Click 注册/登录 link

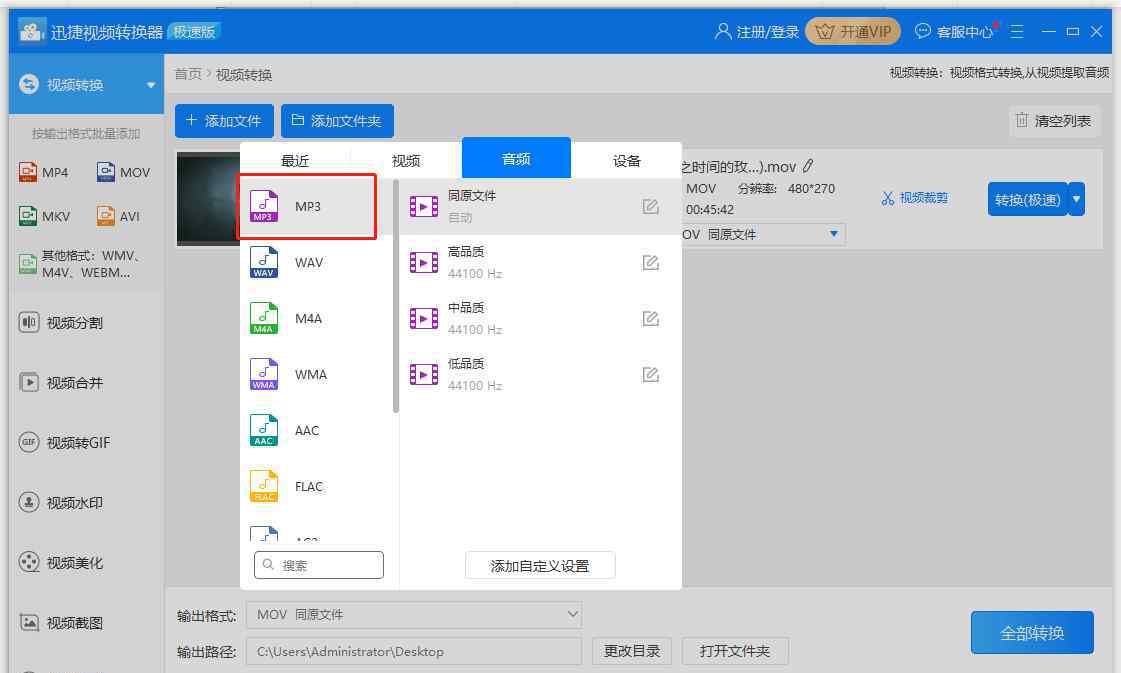tap(757, 31)
